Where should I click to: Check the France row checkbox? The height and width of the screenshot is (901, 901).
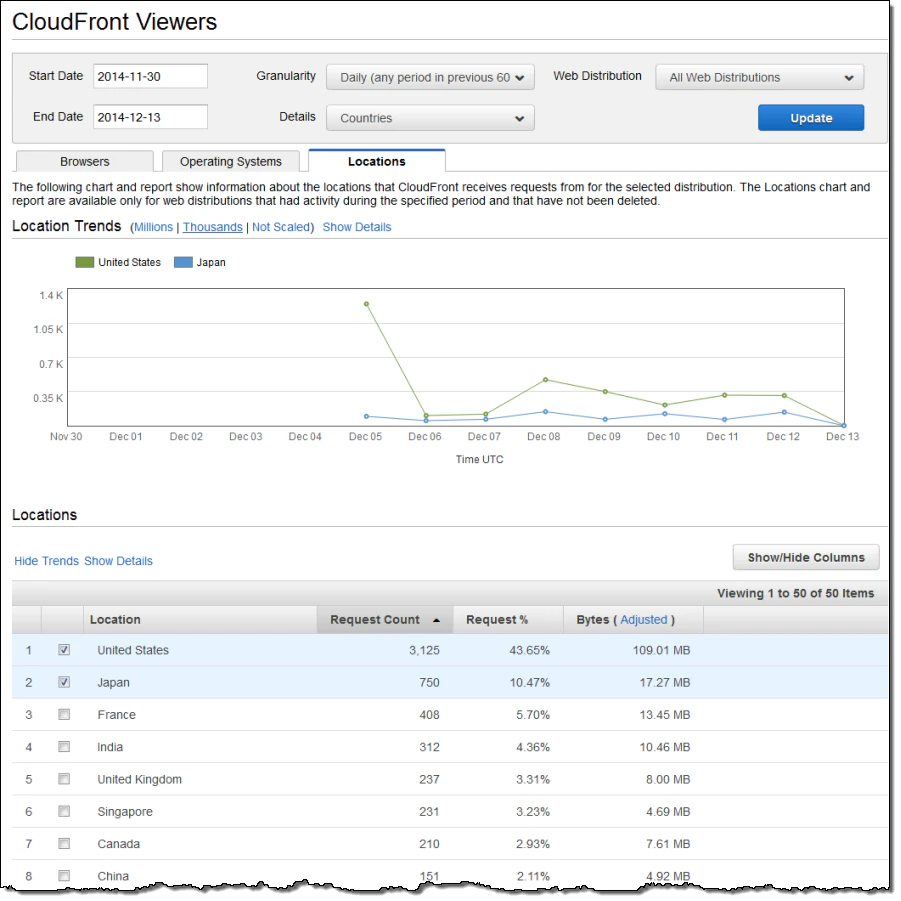pyautogui.click(x=64, y=714)
